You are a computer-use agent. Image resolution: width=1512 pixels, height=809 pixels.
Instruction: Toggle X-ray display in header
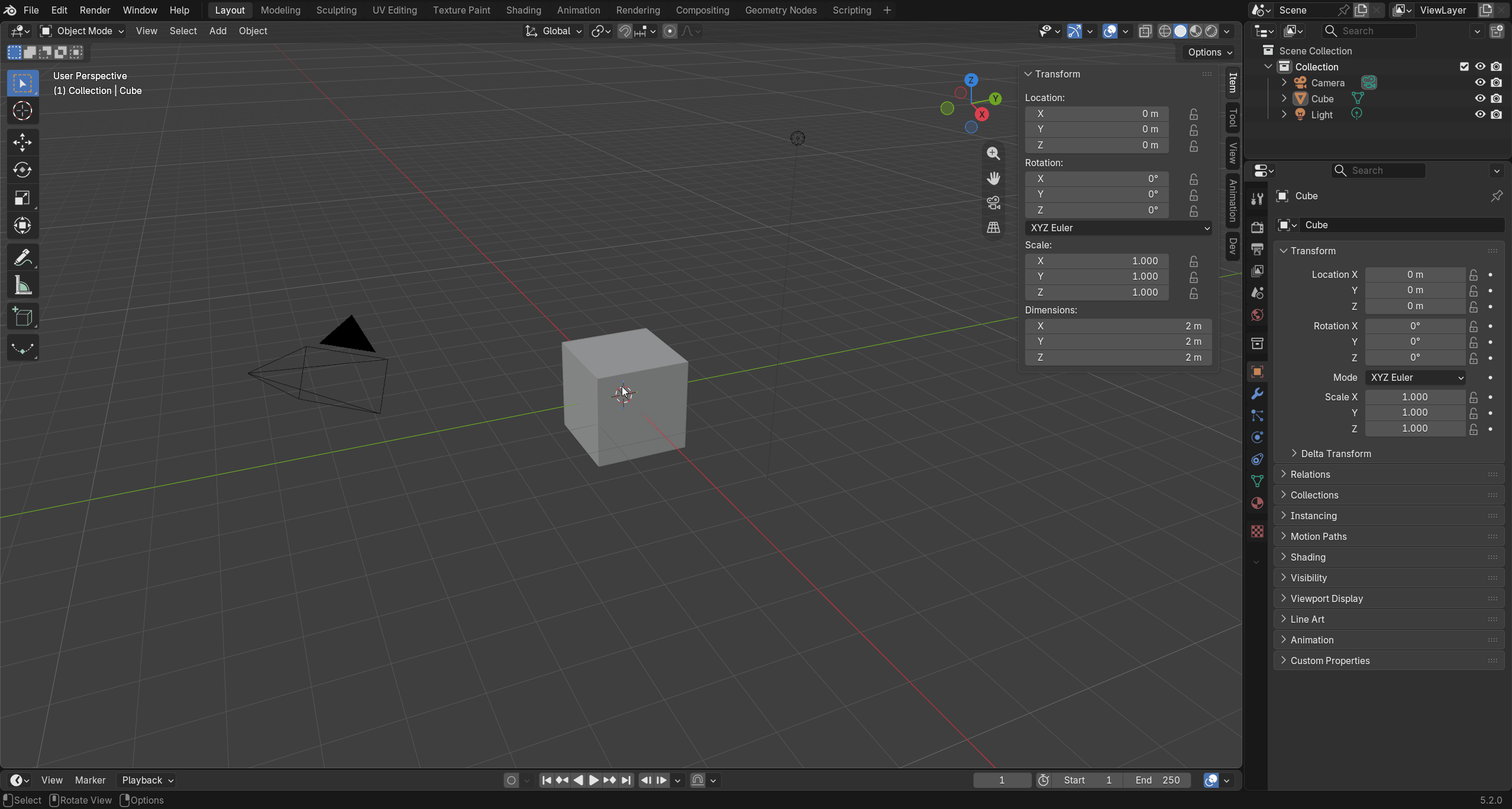[1145, 31]
